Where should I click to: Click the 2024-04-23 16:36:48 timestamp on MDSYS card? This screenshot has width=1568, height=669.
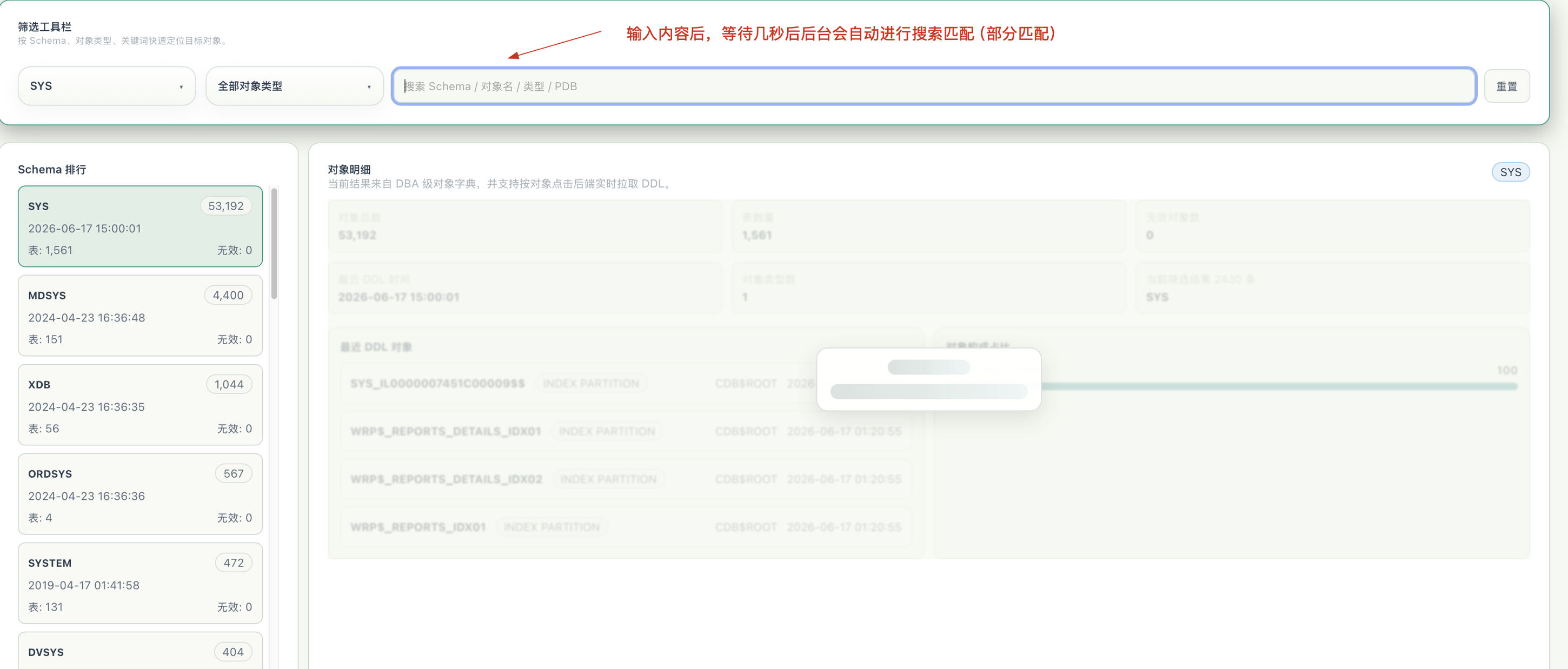coord(87,318)
